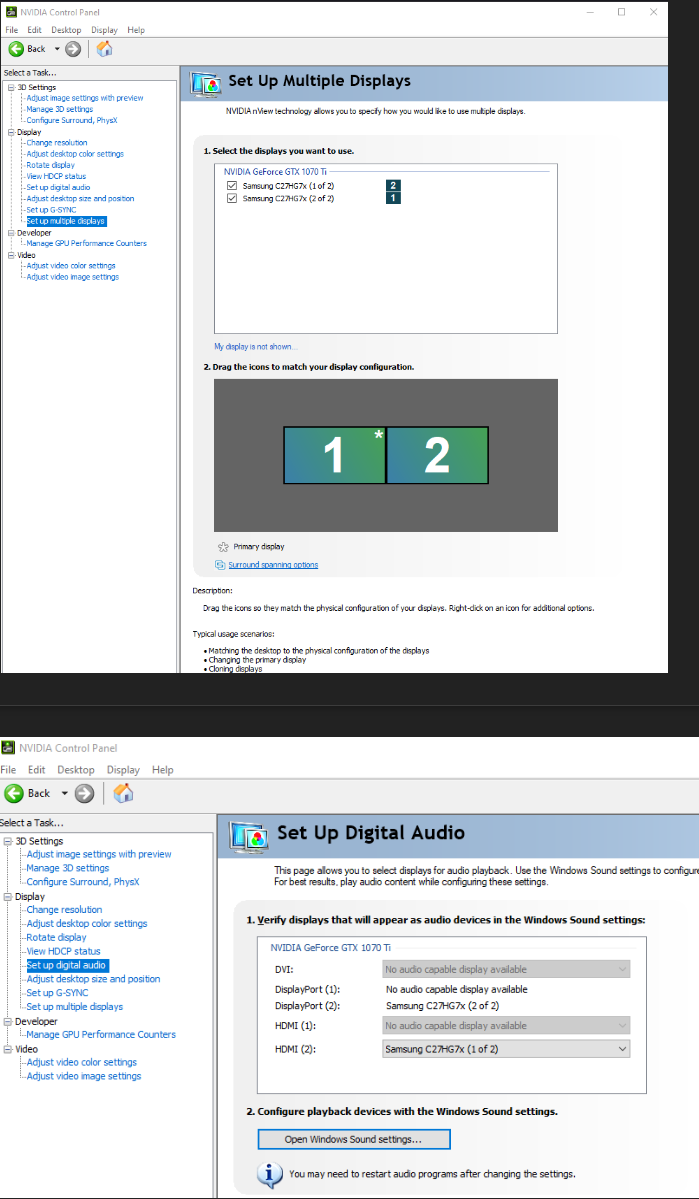
Task: Uncheck Samsung C27HG7x (1 of 2) checkbox
Action: [x=232, y=186]
